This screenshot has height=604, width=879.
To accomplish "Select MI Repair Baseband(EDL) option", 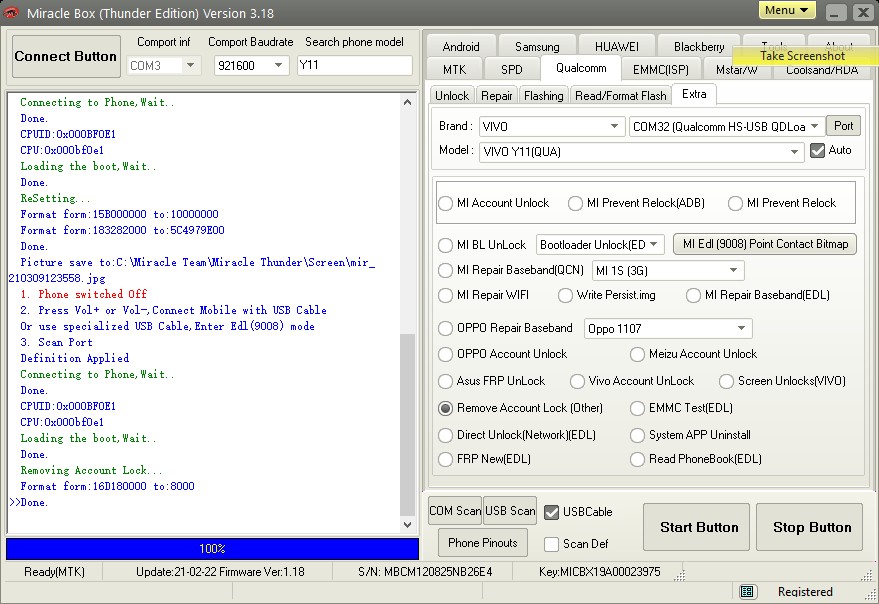I will [693, 295].
